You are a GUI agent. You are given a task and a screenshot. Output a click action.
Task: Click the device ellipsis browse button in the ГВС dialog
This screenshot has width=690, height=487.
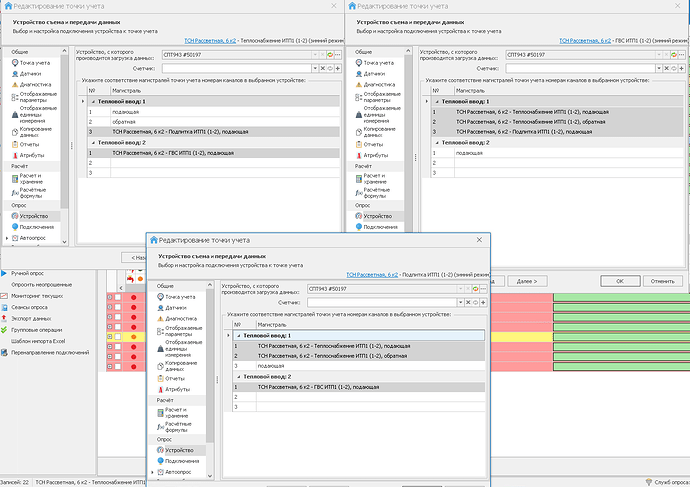pos(682,55)
